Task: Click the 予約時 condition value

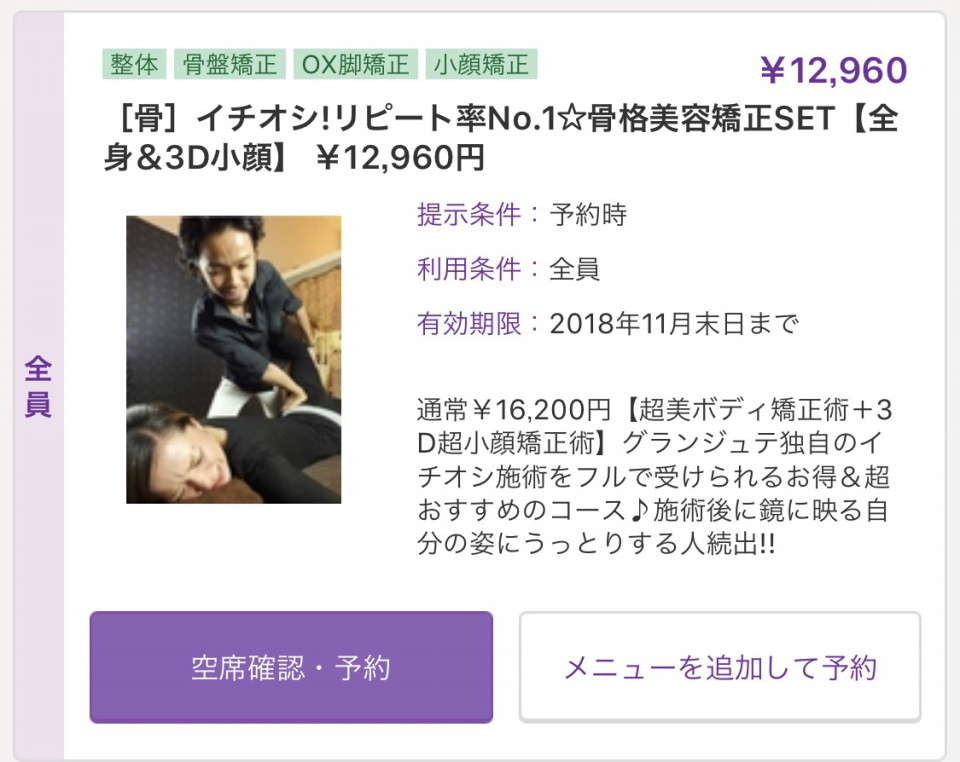Action: tap(588, 215)
